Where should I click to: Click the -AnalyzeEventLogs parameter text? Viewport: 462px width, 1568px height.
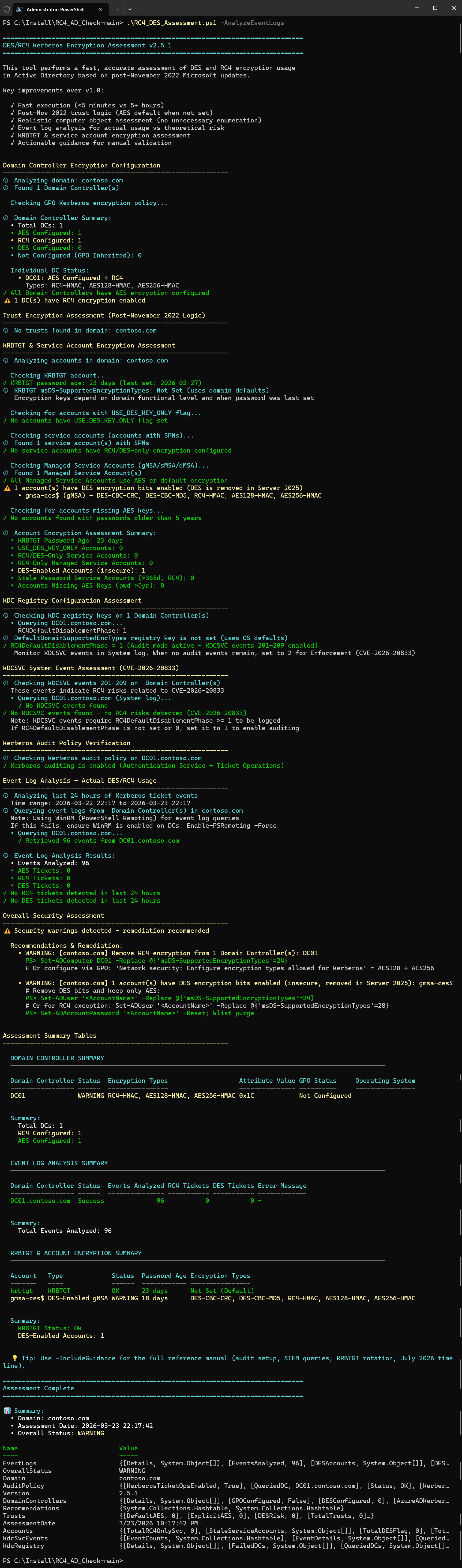(x=252, y=23)
